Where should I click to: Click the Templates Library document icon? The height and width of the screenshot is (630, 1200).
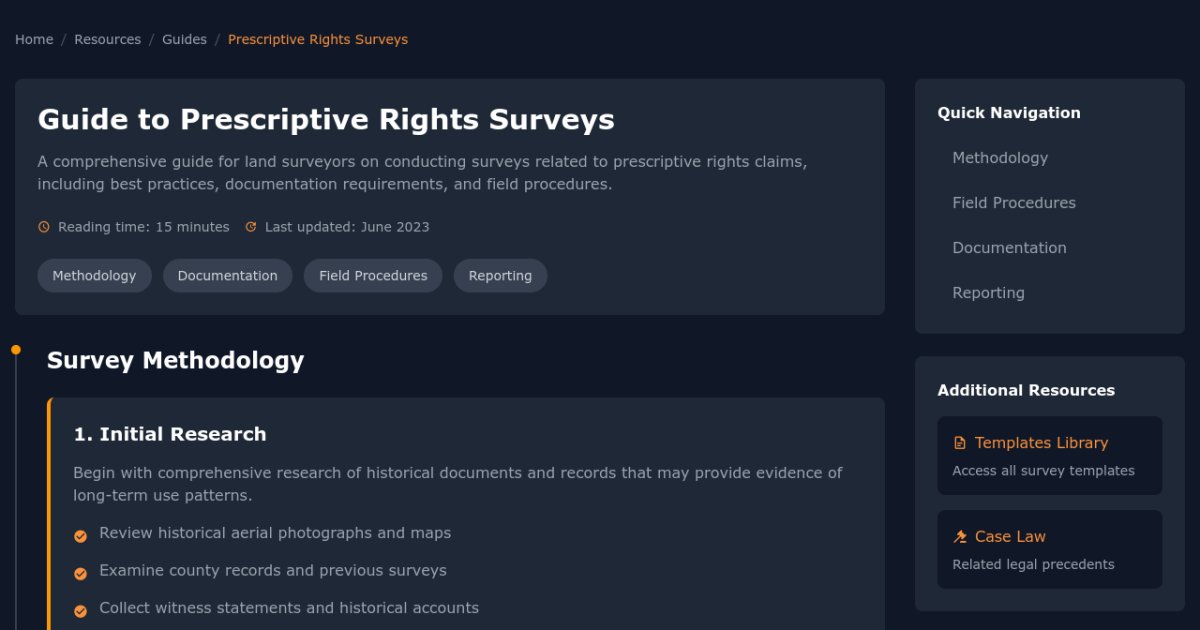tap(960, 443)
